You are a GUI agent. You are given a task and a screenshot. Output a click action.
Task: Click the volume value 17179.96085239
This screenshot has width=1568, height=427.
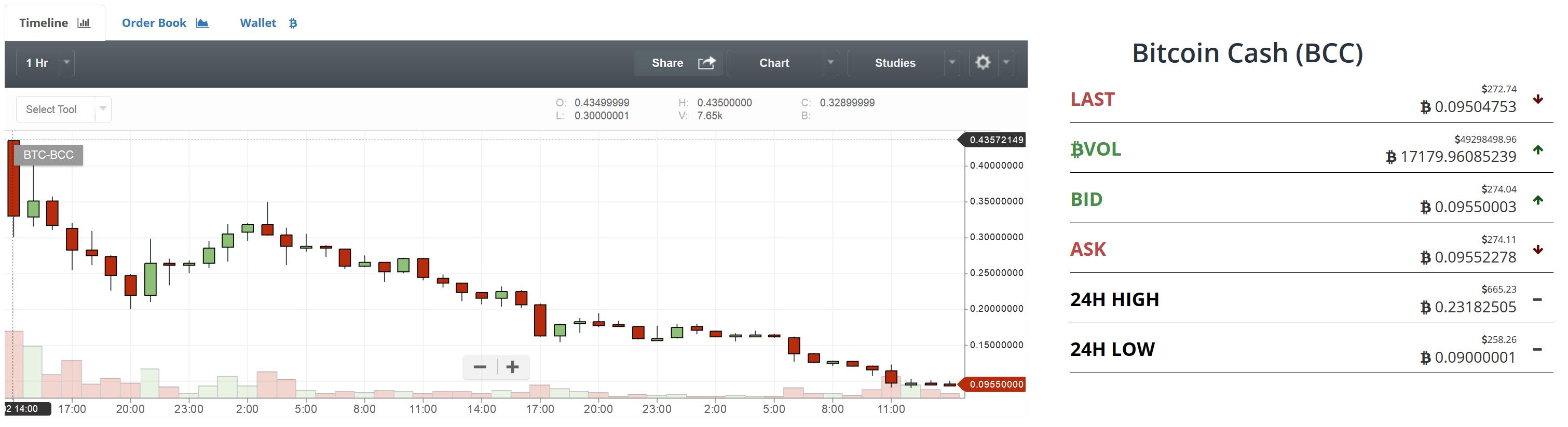click(x=1458, y=157)
